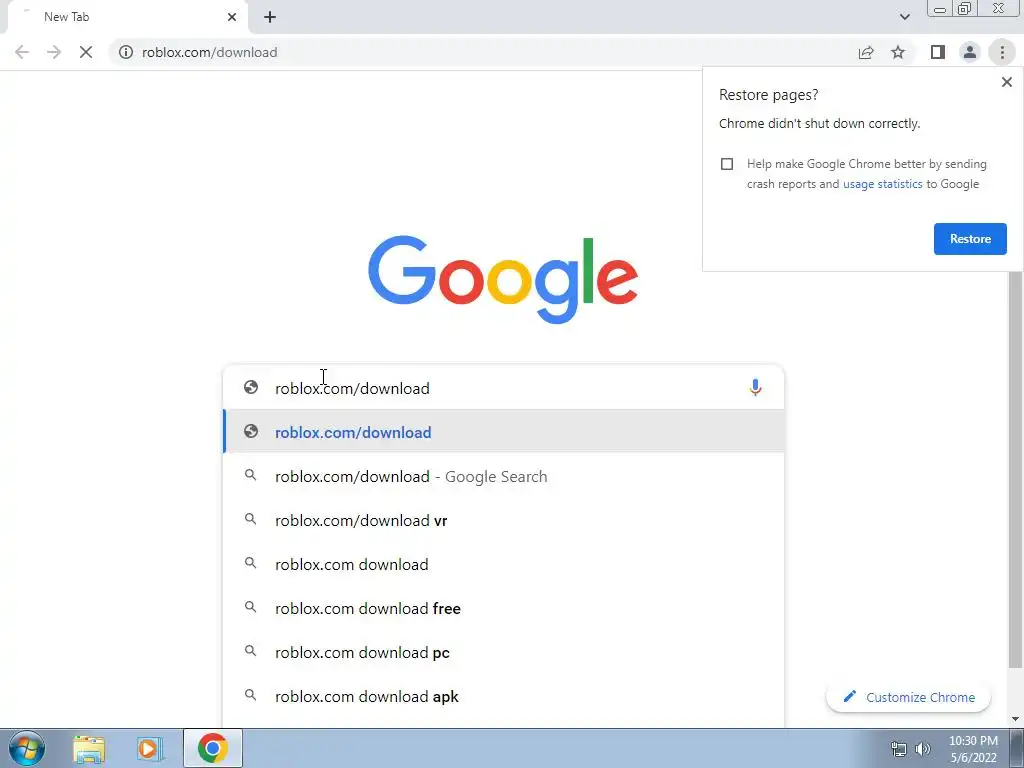Select highlighted roblox.com/download URL suggestion

[504, 432]
